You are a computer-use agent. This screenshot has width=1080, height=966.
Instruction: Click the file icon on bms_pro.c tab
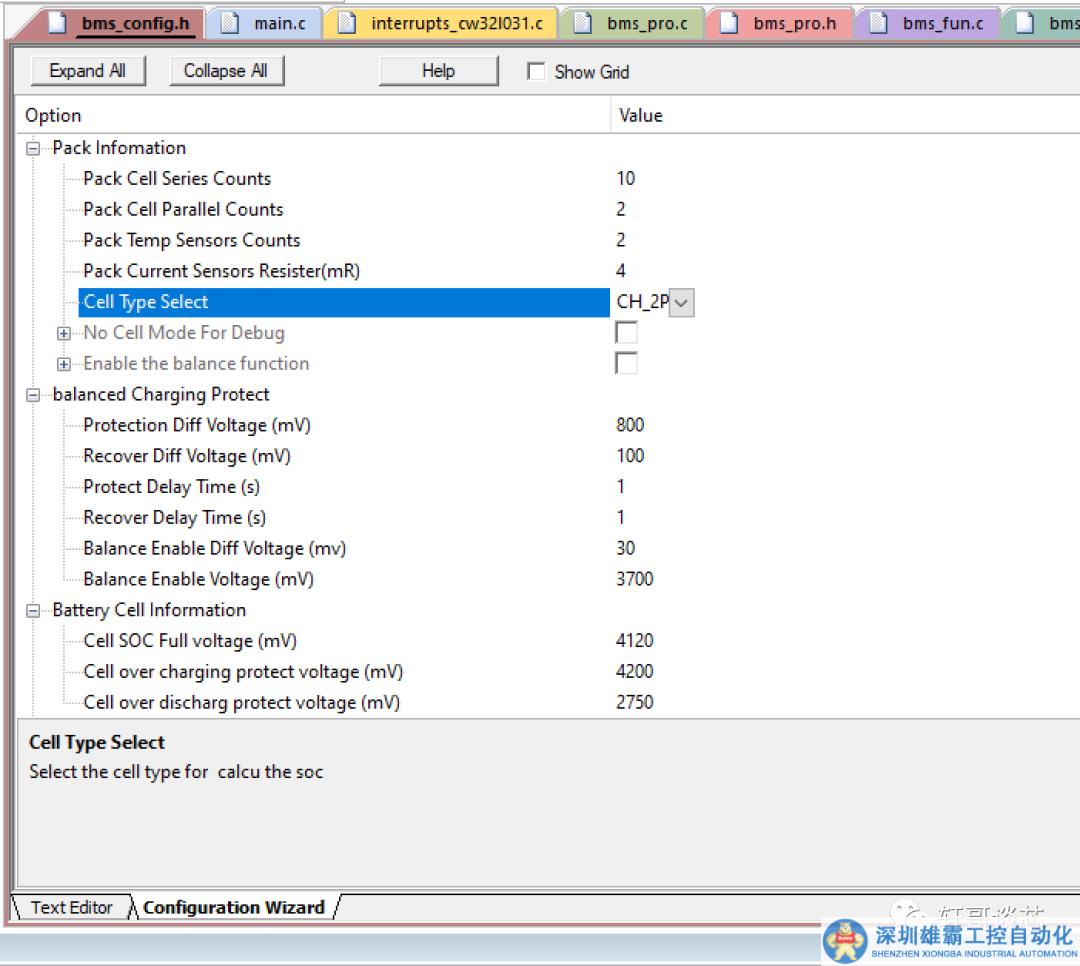582,22
